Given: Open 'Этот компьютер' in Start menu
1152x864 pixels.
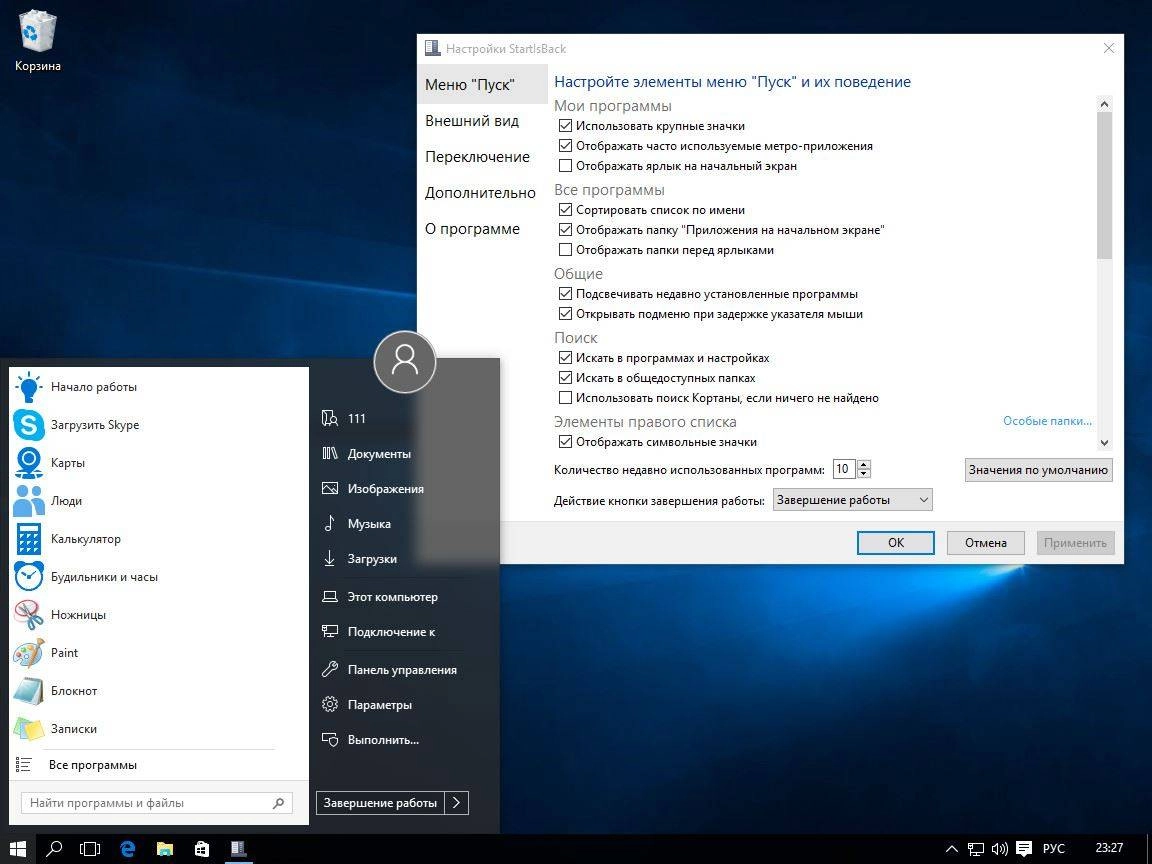Looking at the screenshot, I should point(392,597).
